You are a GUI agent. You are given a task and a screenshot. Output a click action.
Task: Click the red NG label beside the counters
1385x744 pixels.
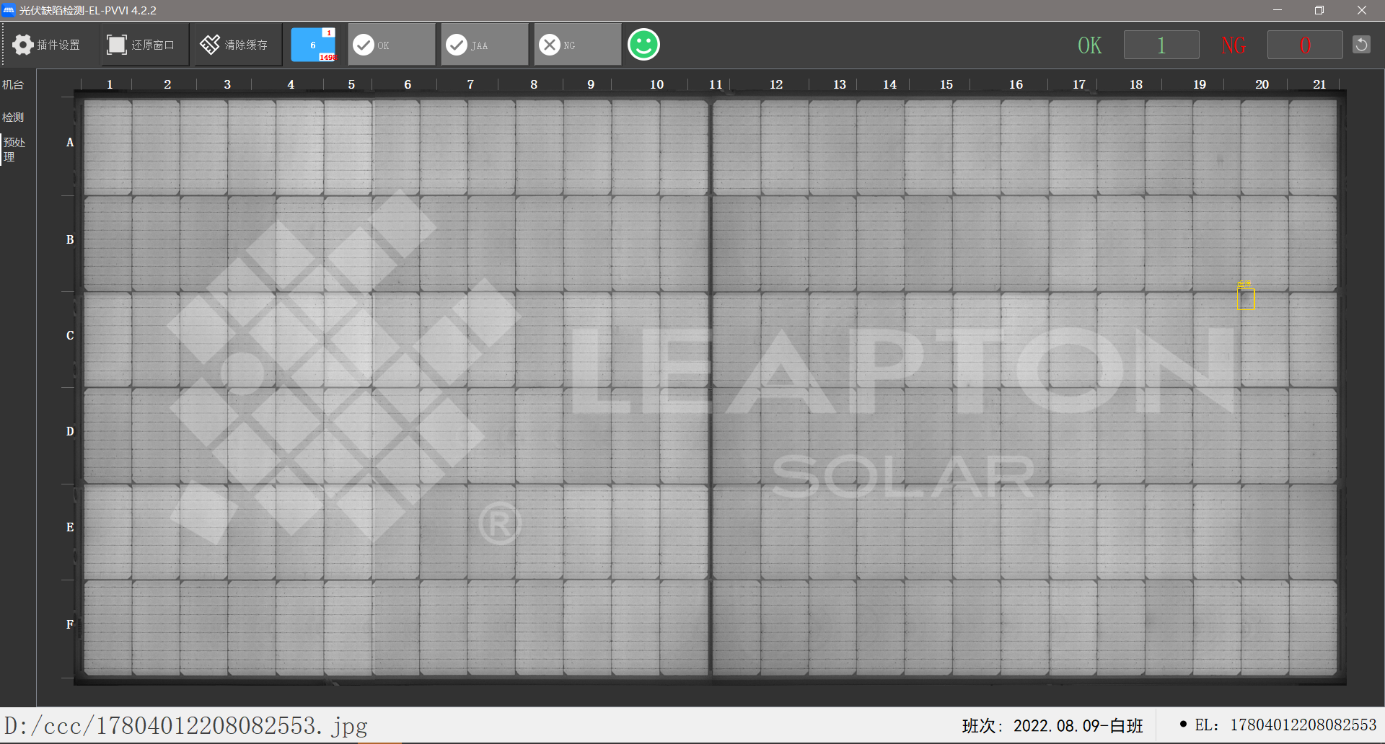(x=1233, y=45)
